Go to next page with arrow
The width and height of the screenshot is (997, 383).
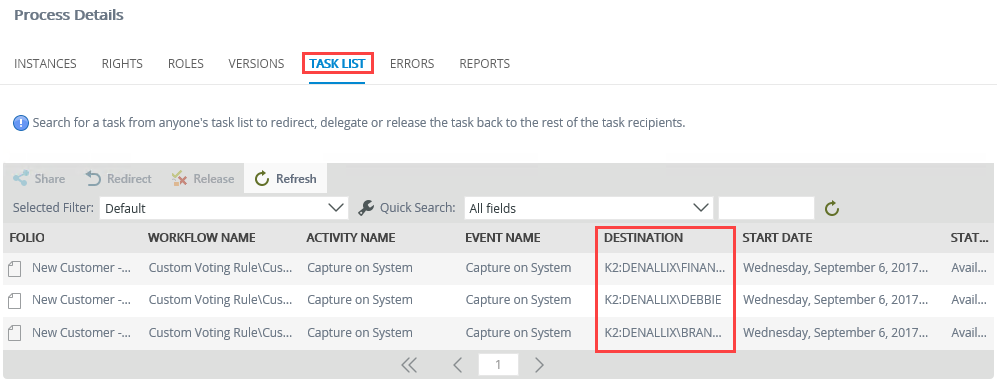point(539,365)
